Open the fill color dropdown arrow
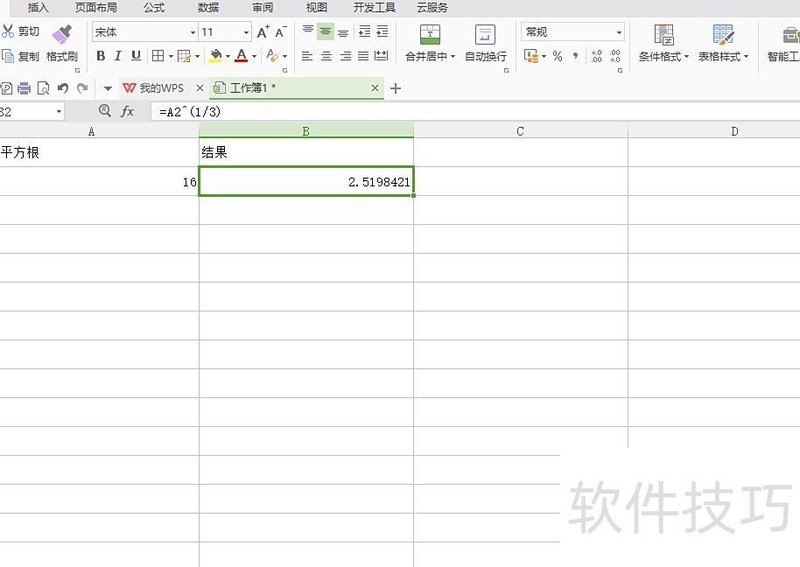This screenshot has height=567, width=800. (228, 56)
